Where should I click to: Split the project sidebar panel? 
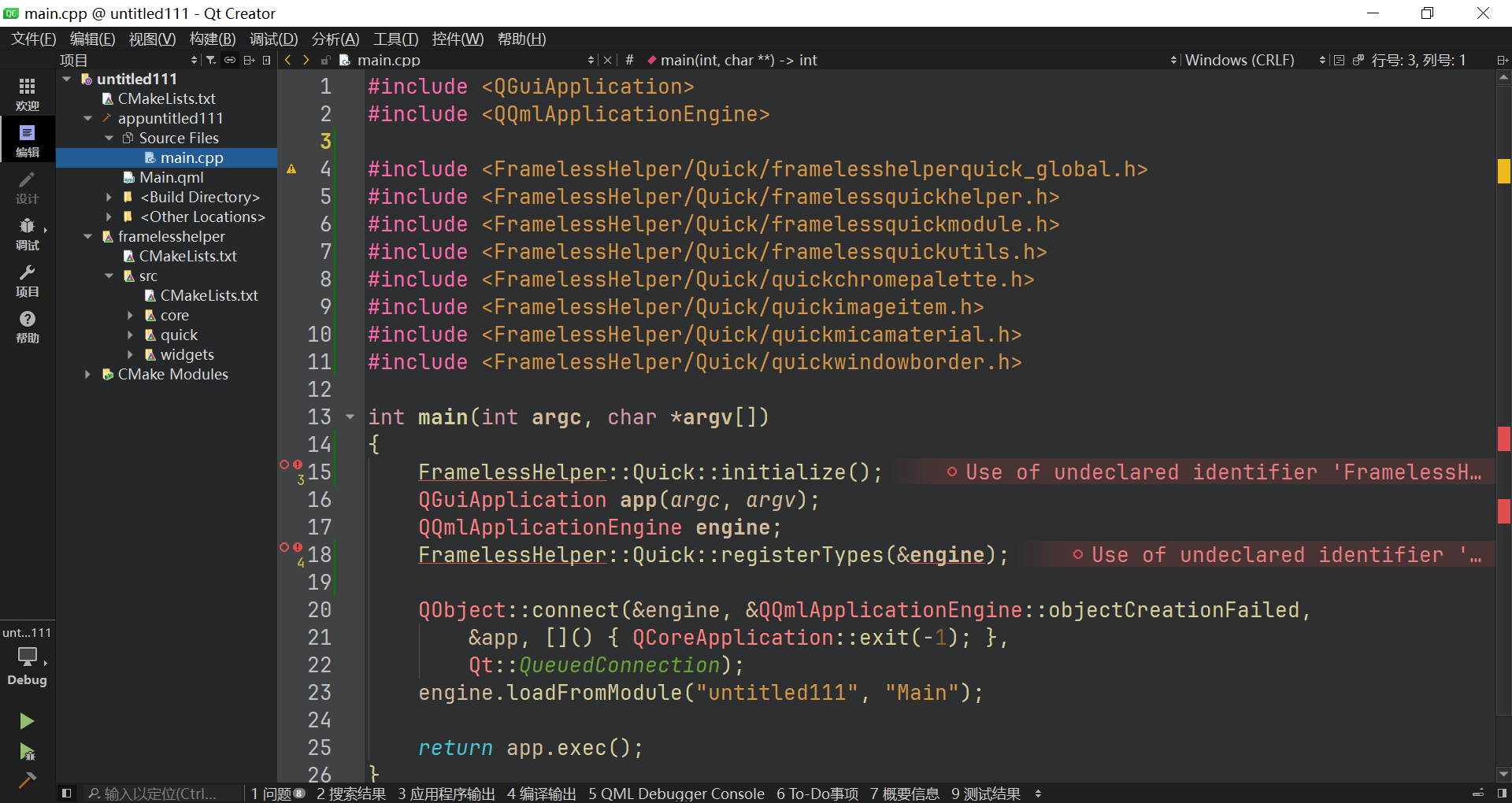249,60
